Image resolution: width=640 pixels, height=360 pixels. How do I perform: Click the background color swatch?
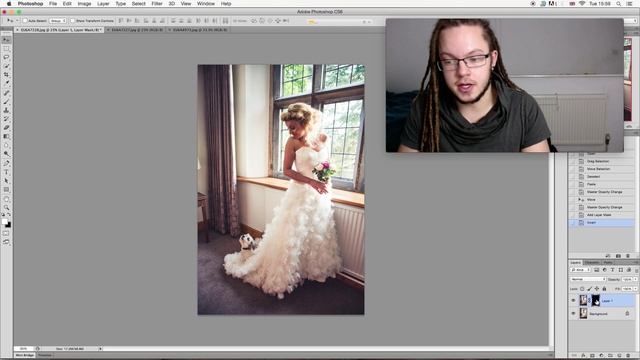click(x=8, y=225)
